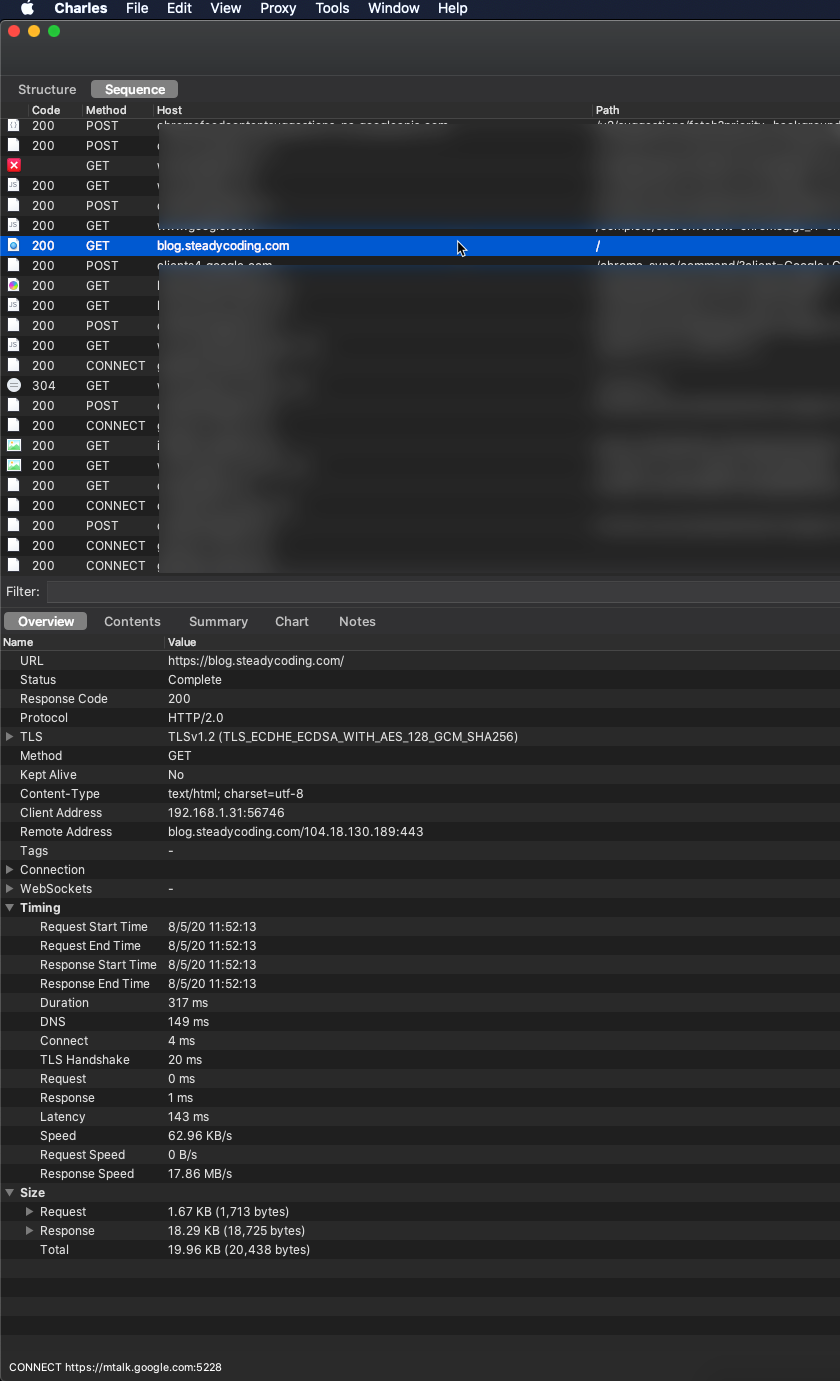Click the TLSv1.2 cipher suite value
Screen dimensions: 840x1381
pos(343,737)
